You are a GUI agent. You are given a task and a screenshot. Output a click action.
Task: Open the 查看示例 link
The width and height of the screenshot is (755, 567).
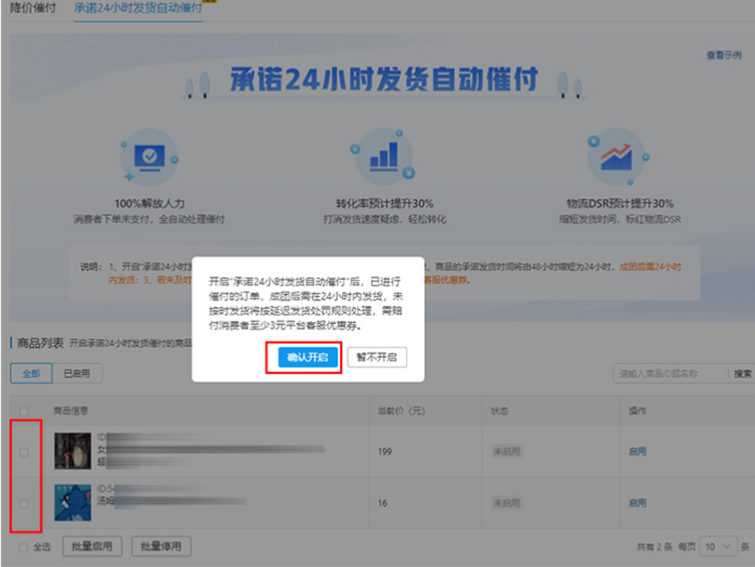tap(724, 55)
